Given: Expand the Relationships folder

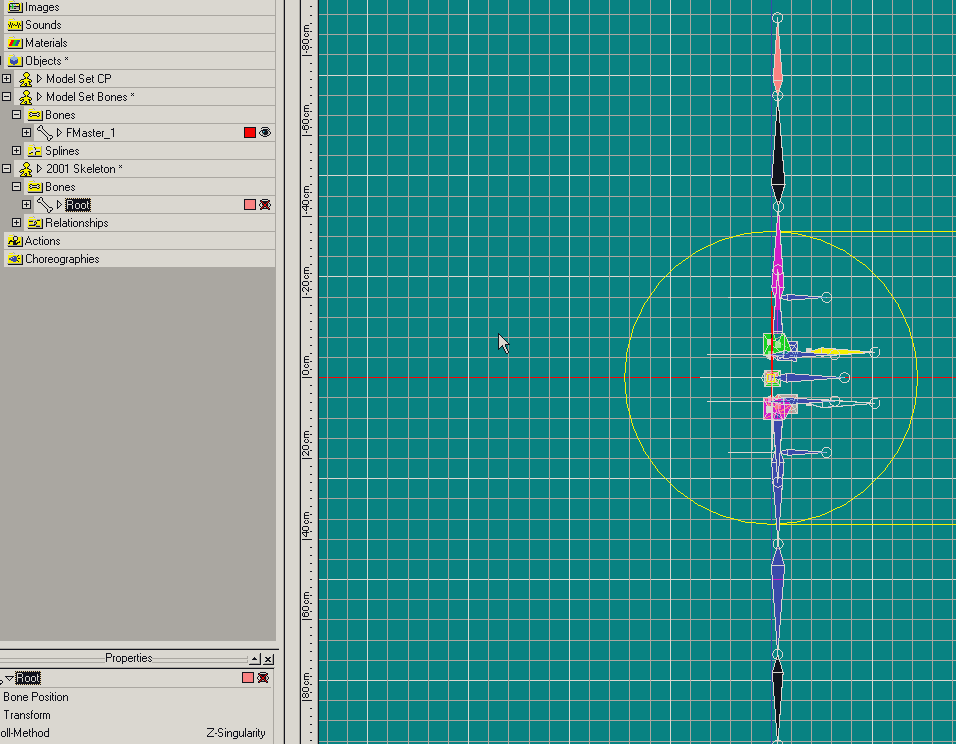Looking at the screenshot, I should [16, 223].
